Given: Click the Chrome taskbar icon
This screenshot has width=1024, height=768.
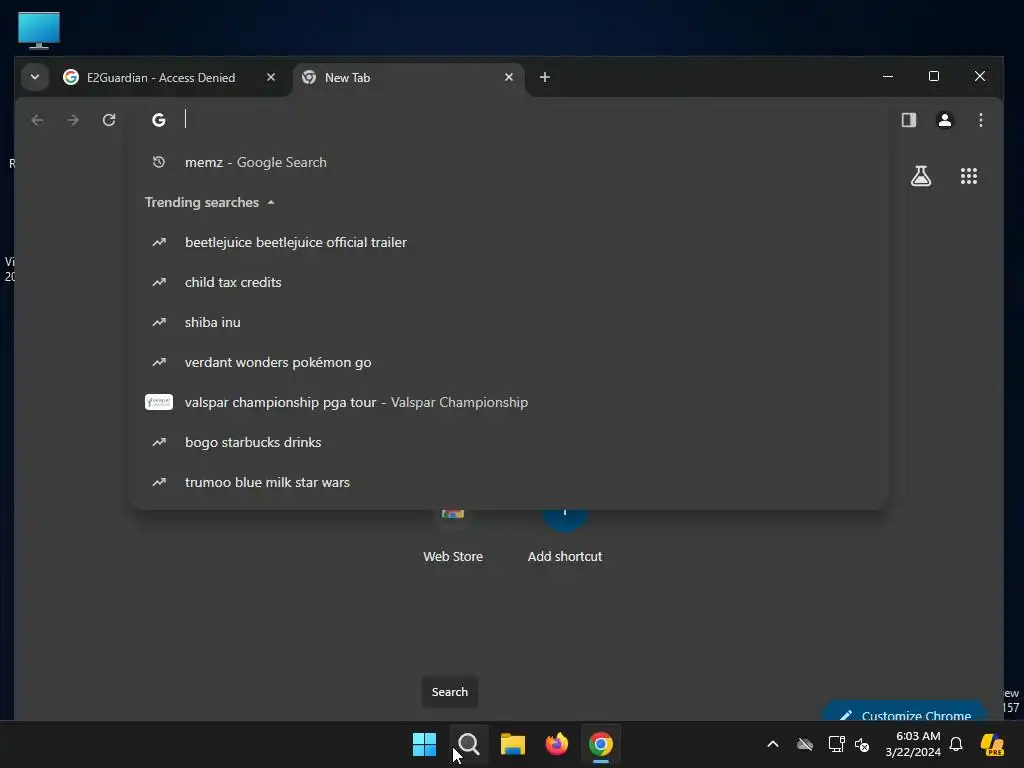Looking at the screenshot, I should 601,744.
